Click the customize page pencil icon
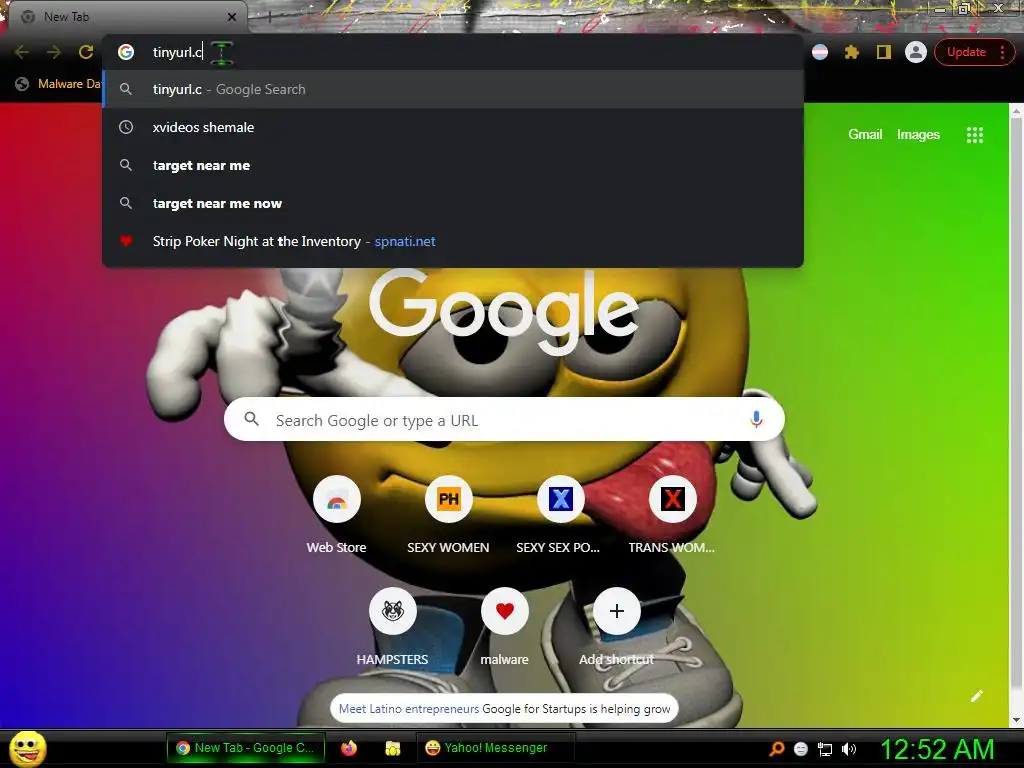This screenshot has height=768, width=1024. tap(976, 696)
